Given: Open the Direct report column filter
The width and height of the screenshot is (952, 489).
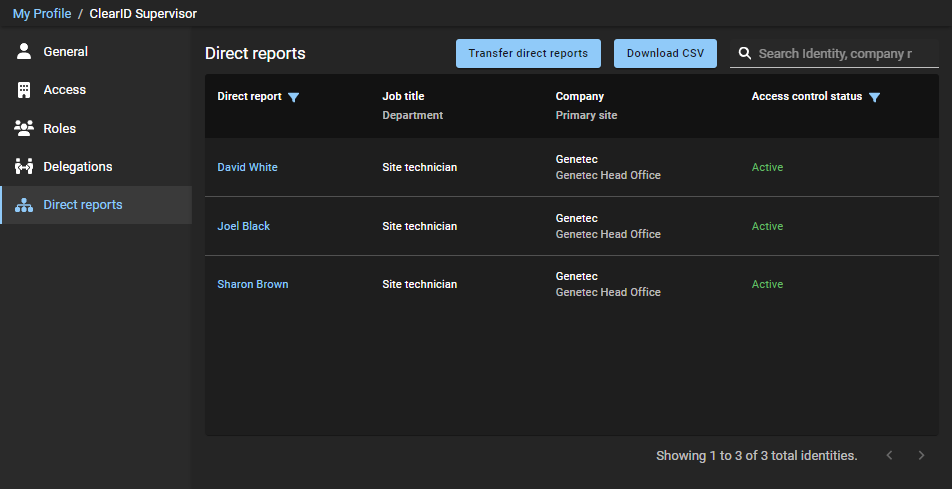Looking at the screenshot, I should [x=293, y=97].
